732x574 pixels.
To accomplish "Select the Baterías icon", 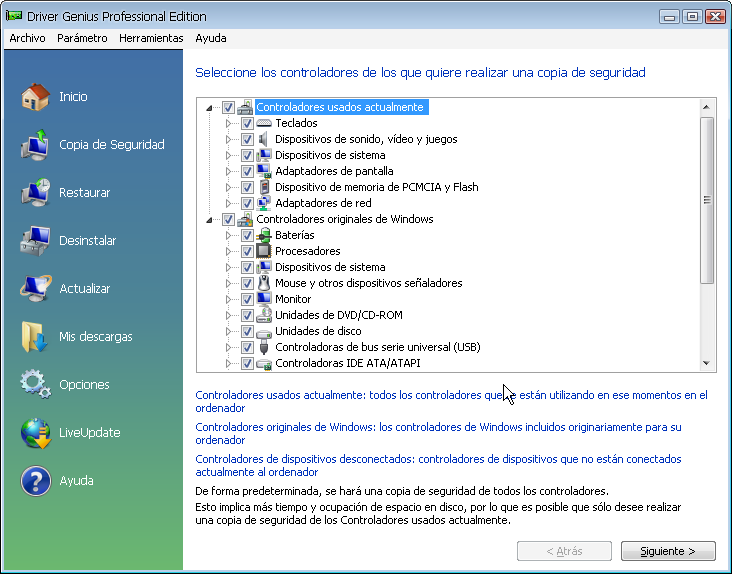I will [x=264, y=235].
